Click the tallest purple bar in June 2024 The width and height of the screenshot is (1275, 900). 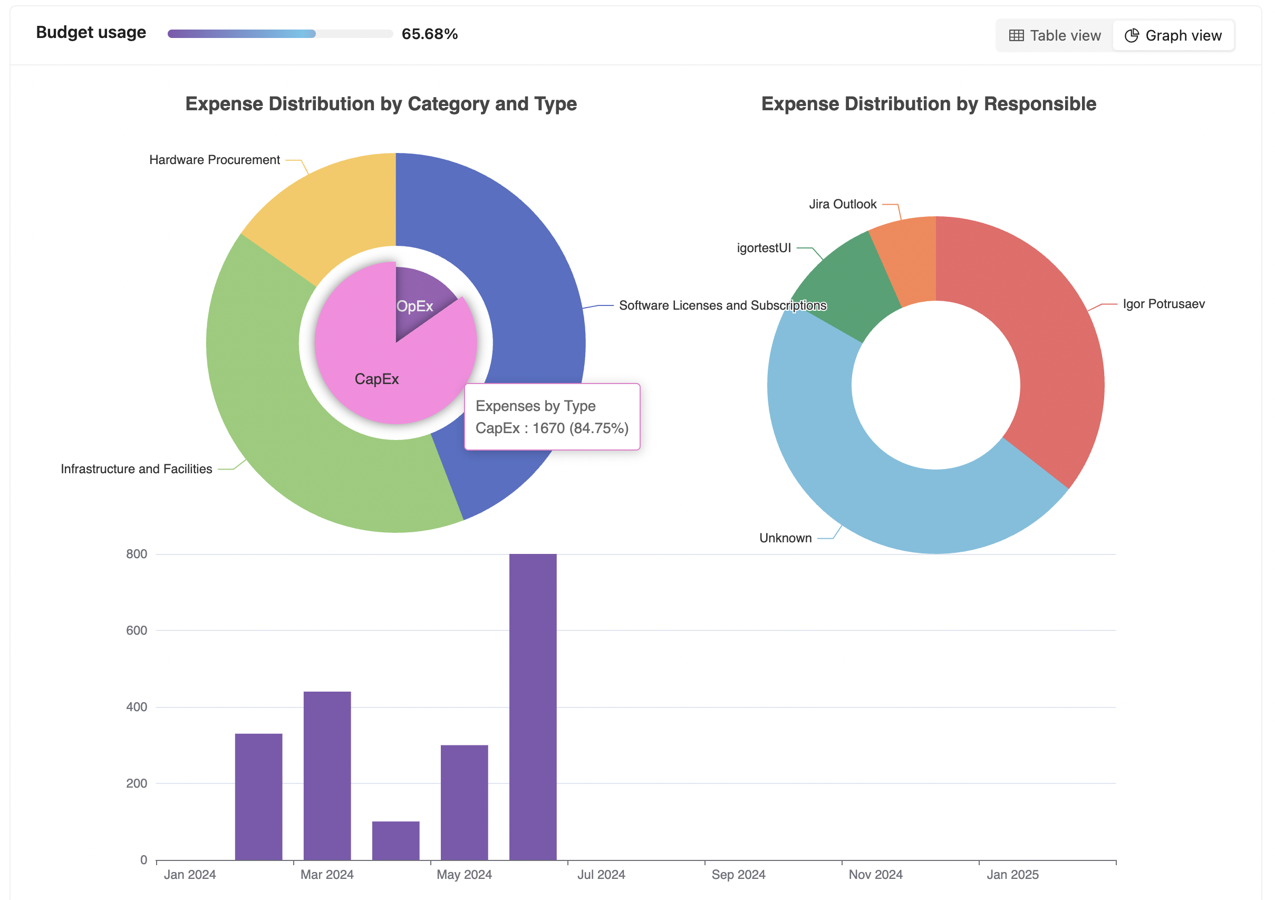(533, 706)
